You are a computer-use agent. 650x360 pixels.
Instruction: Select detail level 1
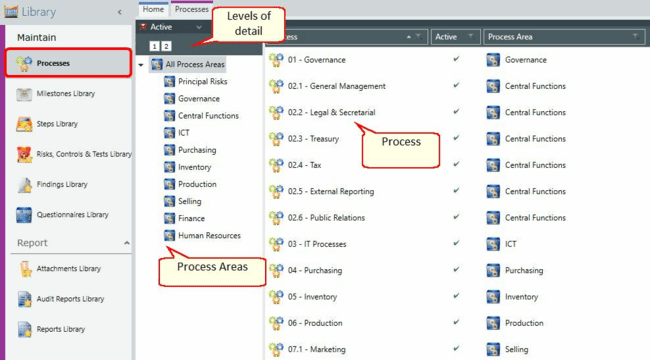[x=155, y=46]
